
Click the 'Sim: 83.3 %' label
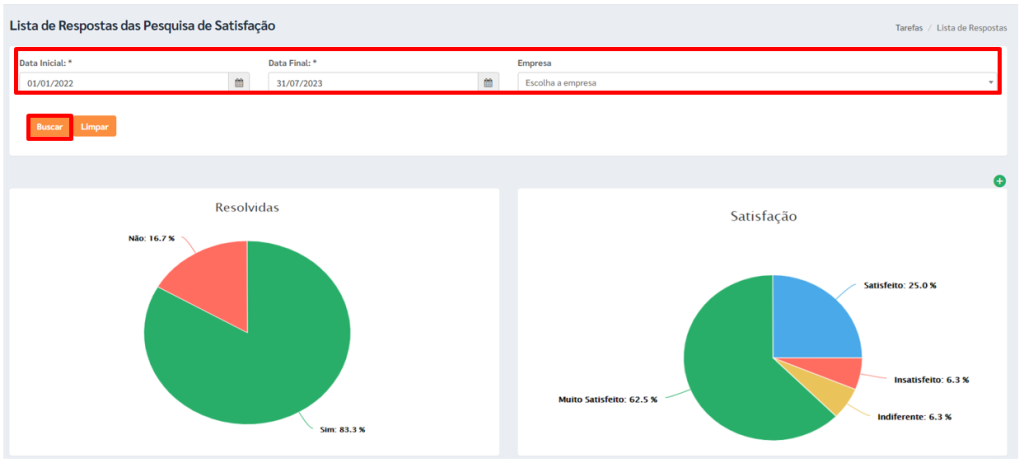343,430
